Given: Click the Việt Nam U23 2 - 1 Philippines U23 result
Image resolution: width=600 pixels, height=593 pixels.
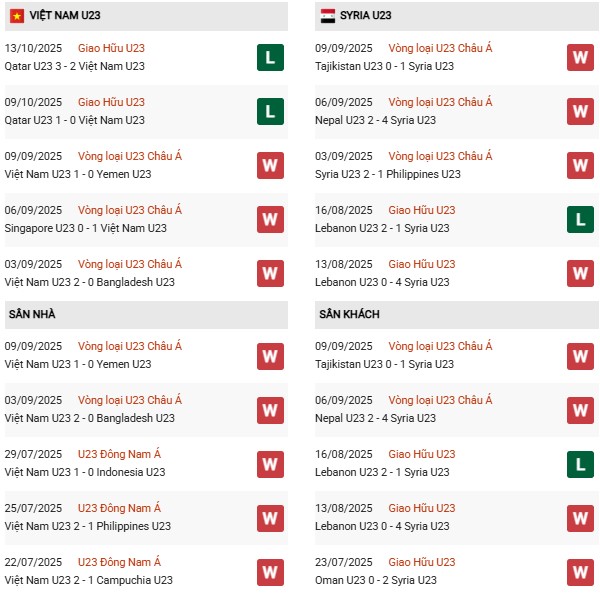Looking at the screenshot, I should coord(88,526).
